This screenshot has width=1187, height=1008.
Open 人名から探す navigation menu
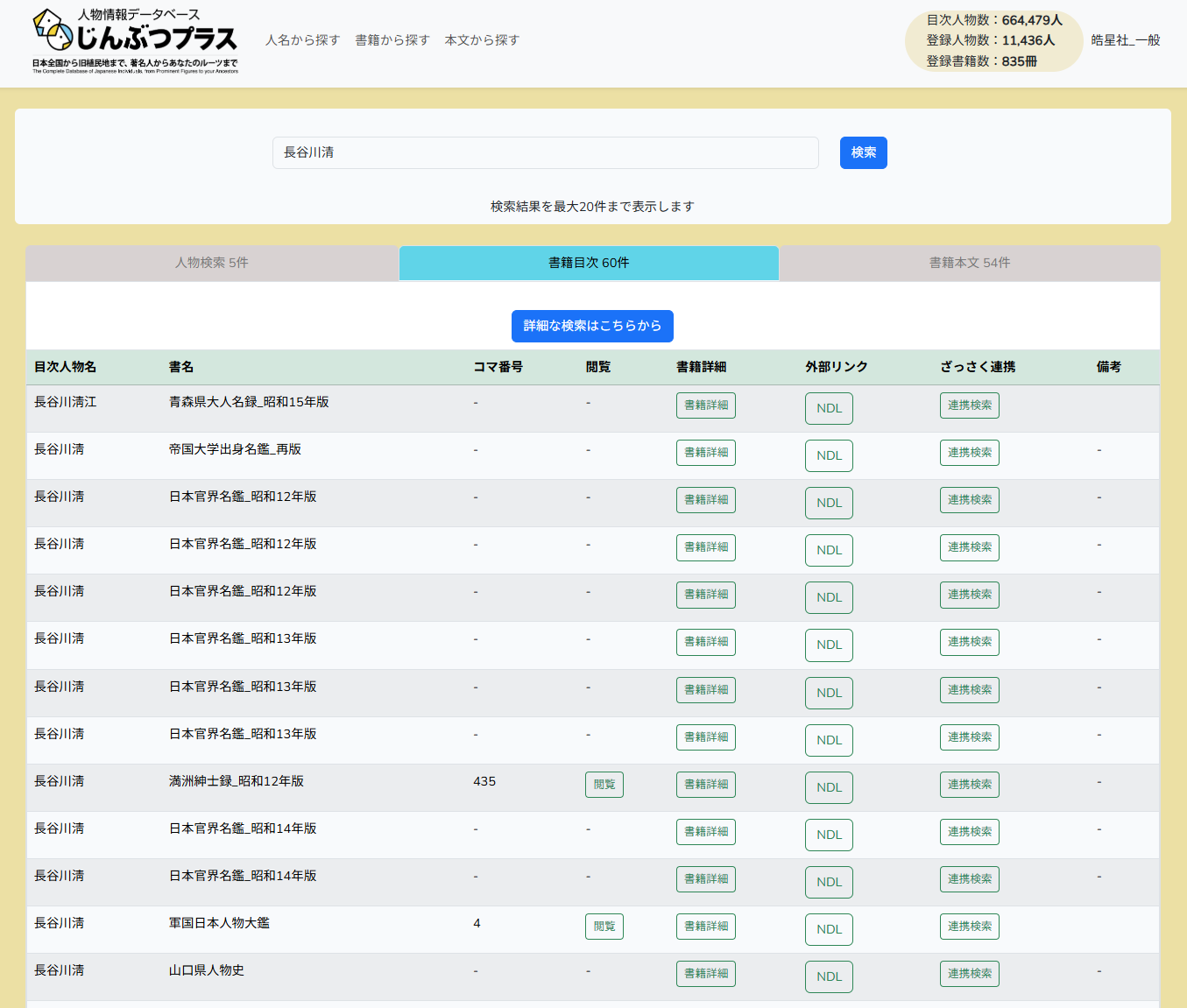click(x=302, y=40)
